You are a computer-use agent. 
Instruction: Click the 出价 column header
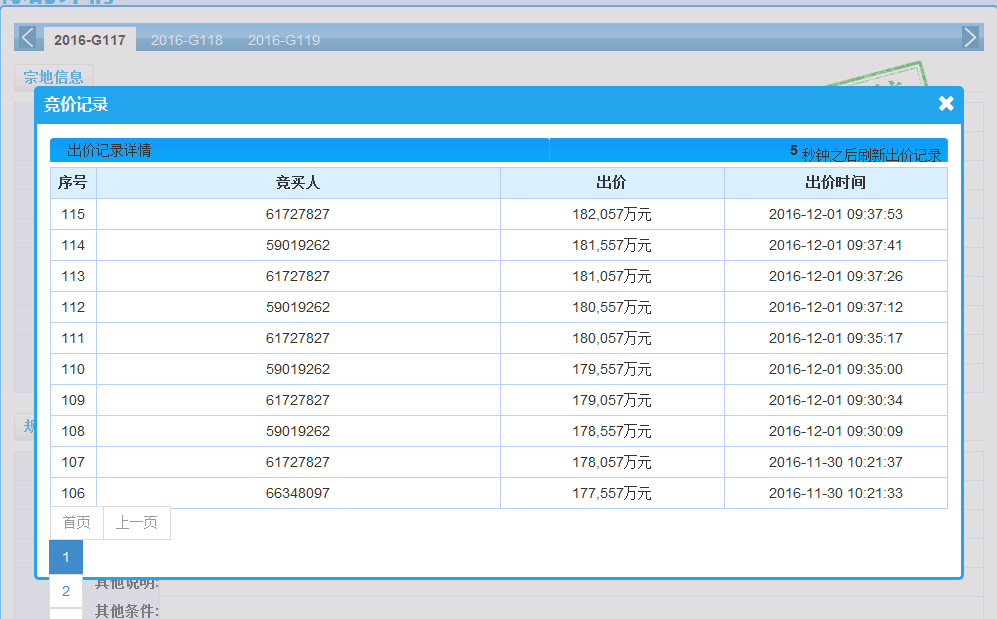[x=612, y=183]
